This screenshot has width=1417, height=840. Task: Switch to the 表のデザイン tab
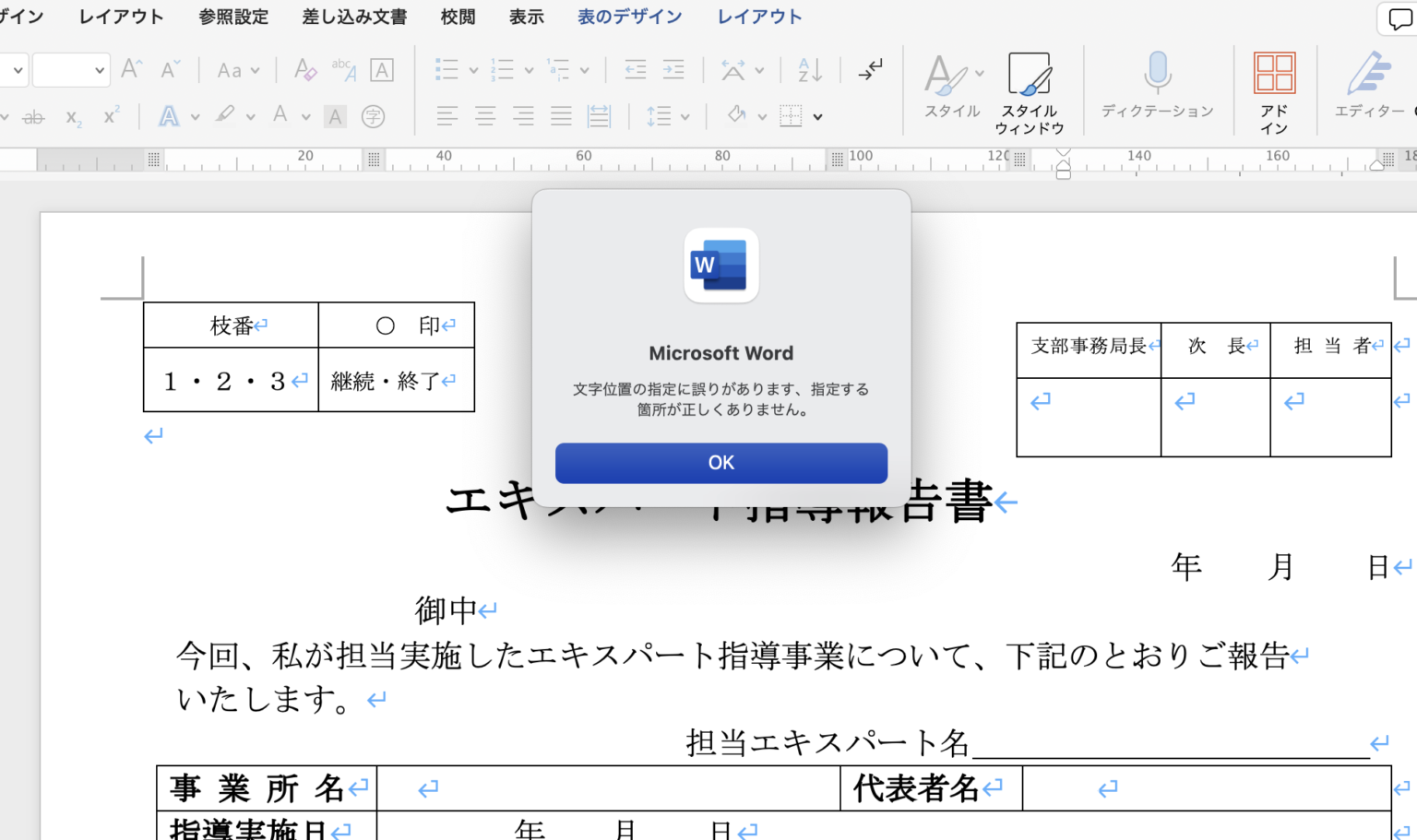point(629,17)
